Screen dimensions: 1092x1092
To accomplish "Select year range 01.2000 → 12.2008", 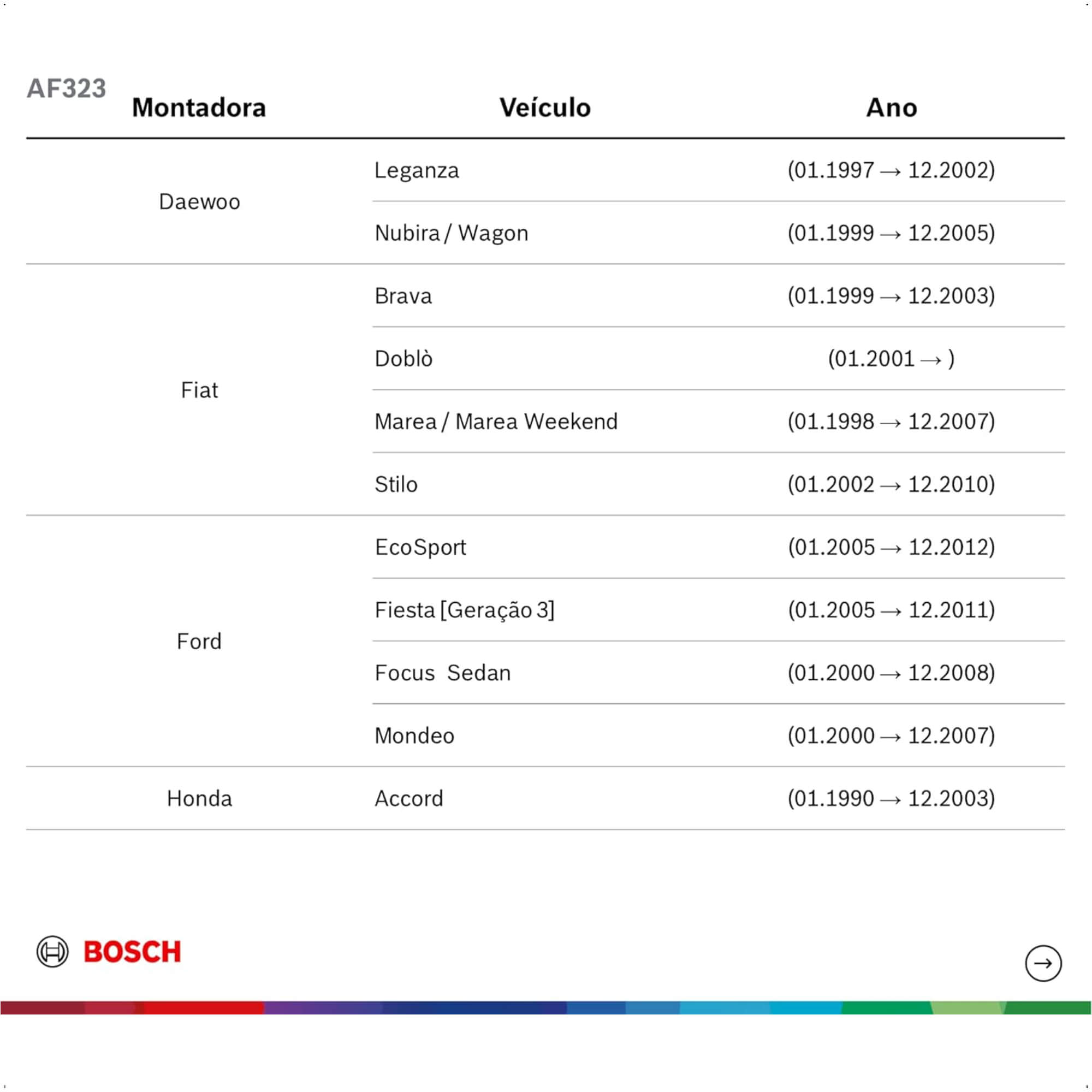I will [x=892, y=673].
